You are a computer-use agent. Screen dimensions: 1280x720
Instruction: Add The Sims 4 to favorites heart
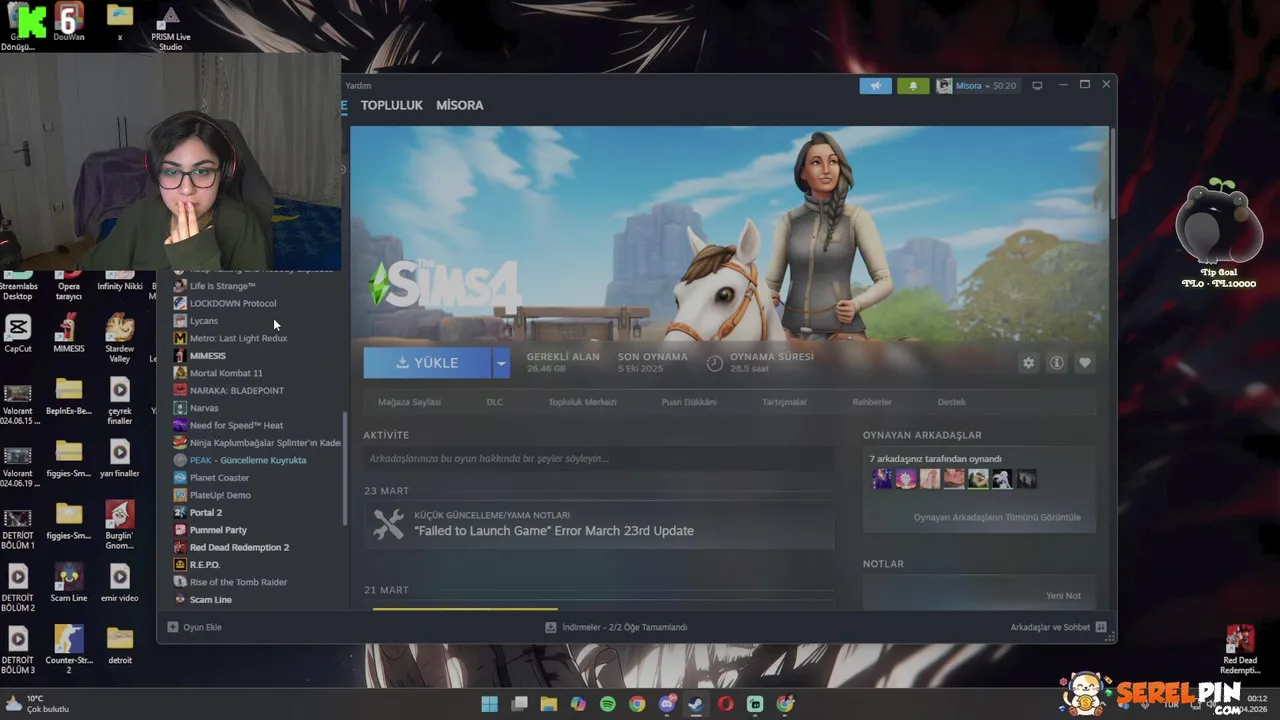pyautogui.click(x=1084, y=363)
